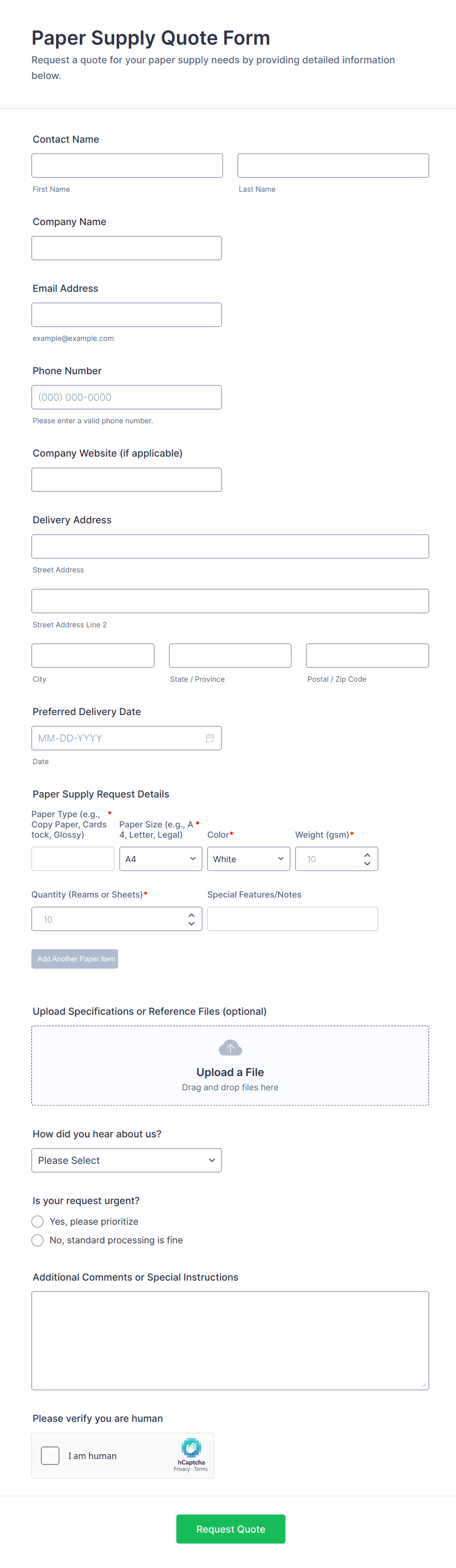The image size is (456, 1568).
Task: Click the calendar icon in delivery date field
Action: pyautogui.click(x=209, y=738)
